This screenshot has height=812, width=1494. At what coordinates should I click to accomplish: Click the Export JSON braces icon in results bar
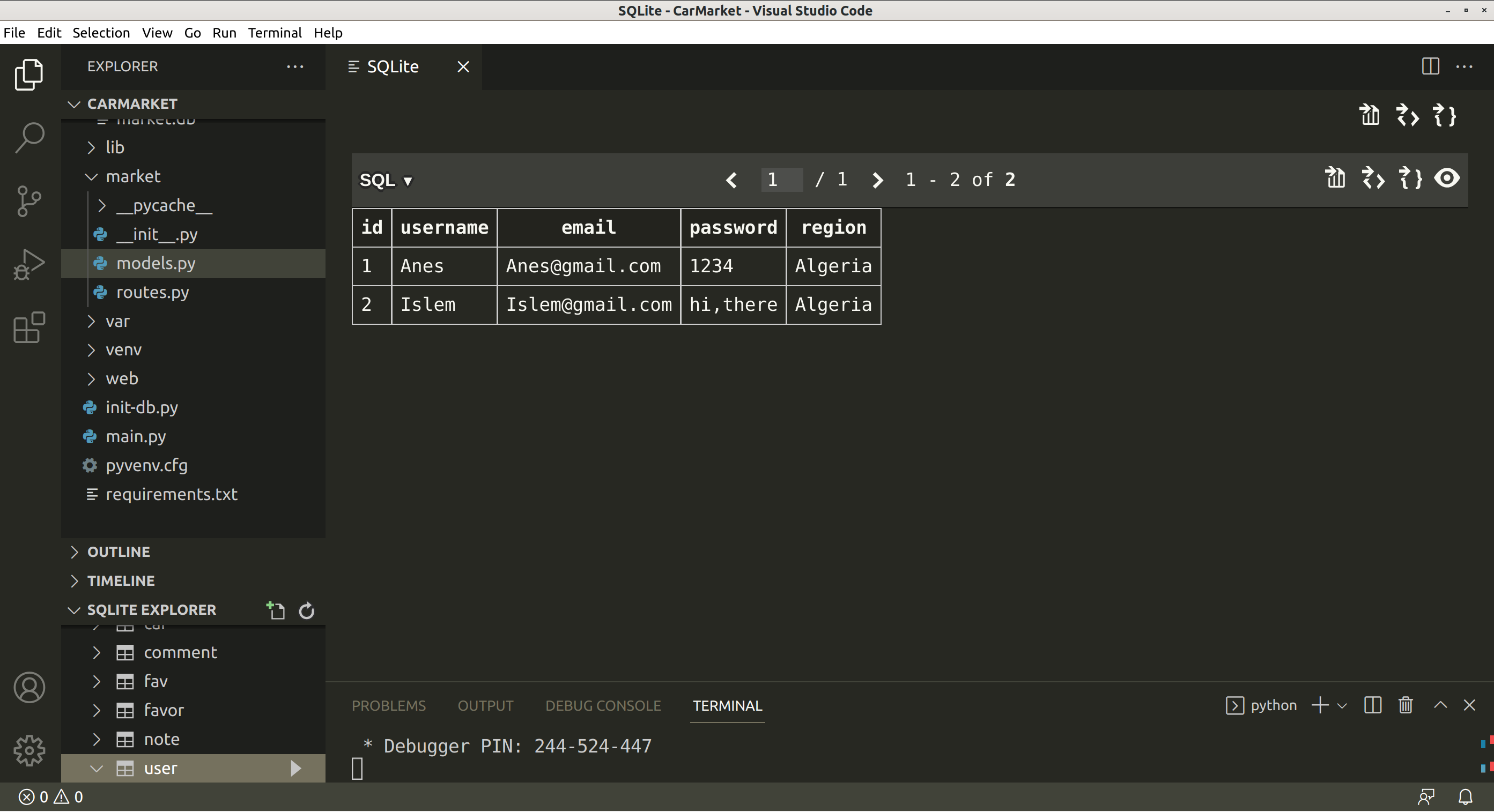(x=1410, y=178)
